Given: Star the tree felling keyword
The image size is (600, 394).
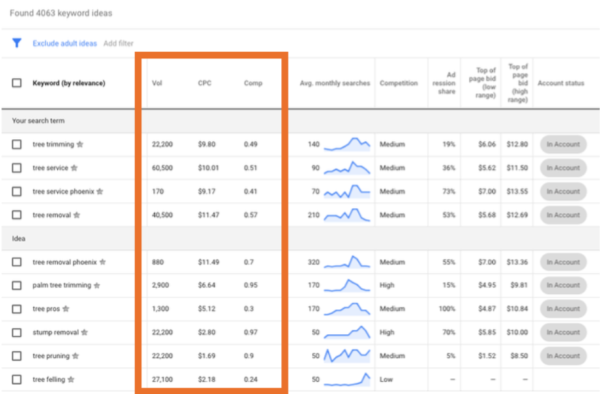Looking at the screenshot, I should pos(71,379).
